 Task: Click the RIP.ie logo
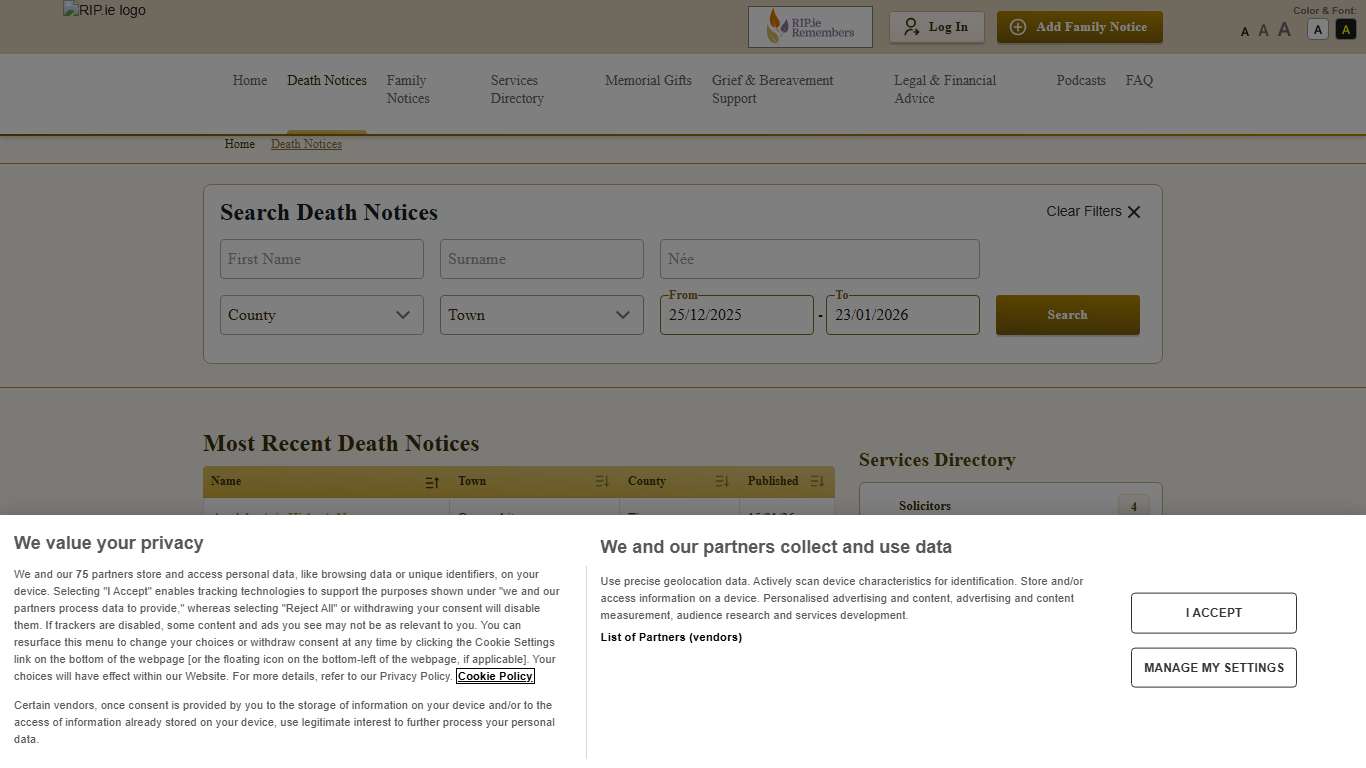103,11
